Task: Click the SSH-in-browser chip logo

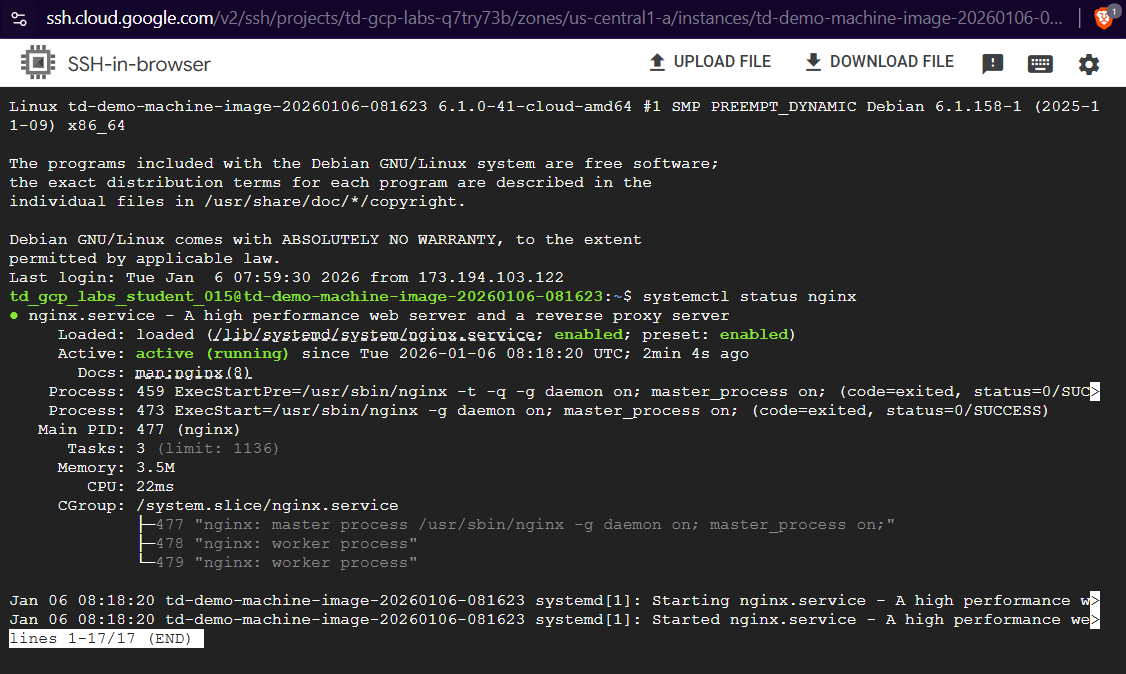Action: [x=38, y=62]
